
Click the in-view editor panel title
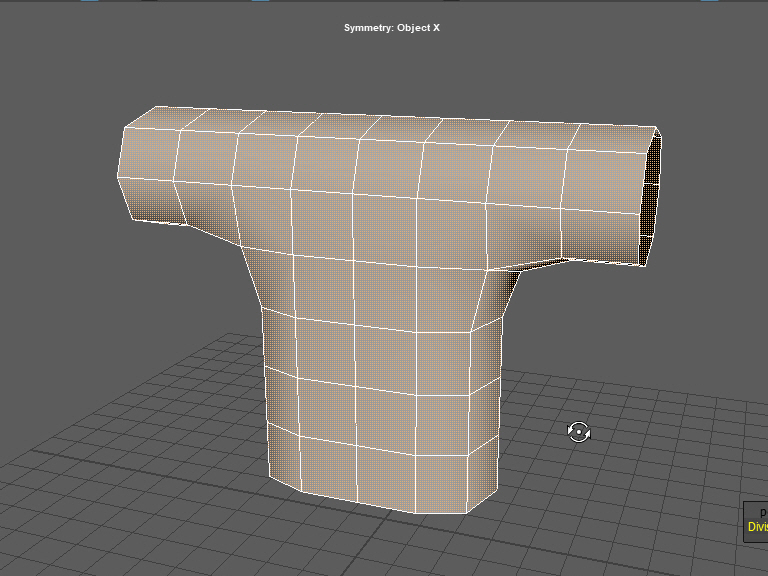point(762,512)
